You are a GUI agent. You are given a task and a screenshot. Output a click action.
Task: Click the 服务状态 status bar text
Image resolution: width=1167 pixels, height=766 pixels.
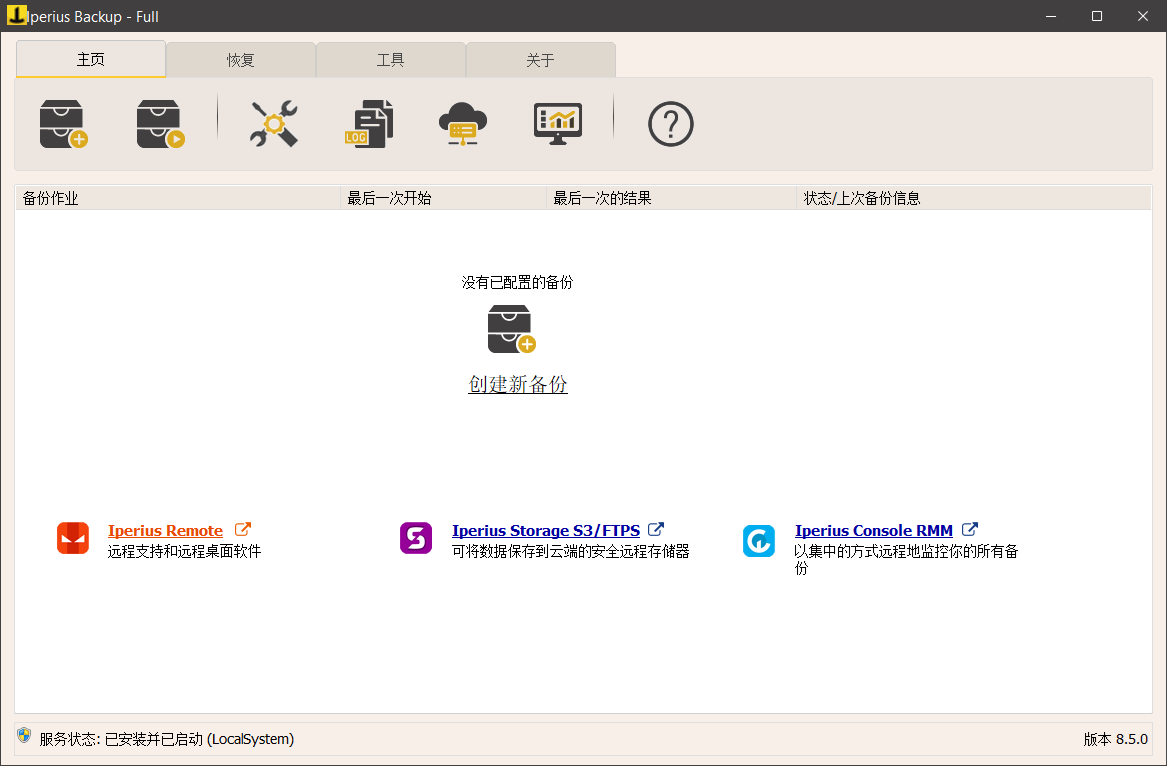[x=167, y=739]
